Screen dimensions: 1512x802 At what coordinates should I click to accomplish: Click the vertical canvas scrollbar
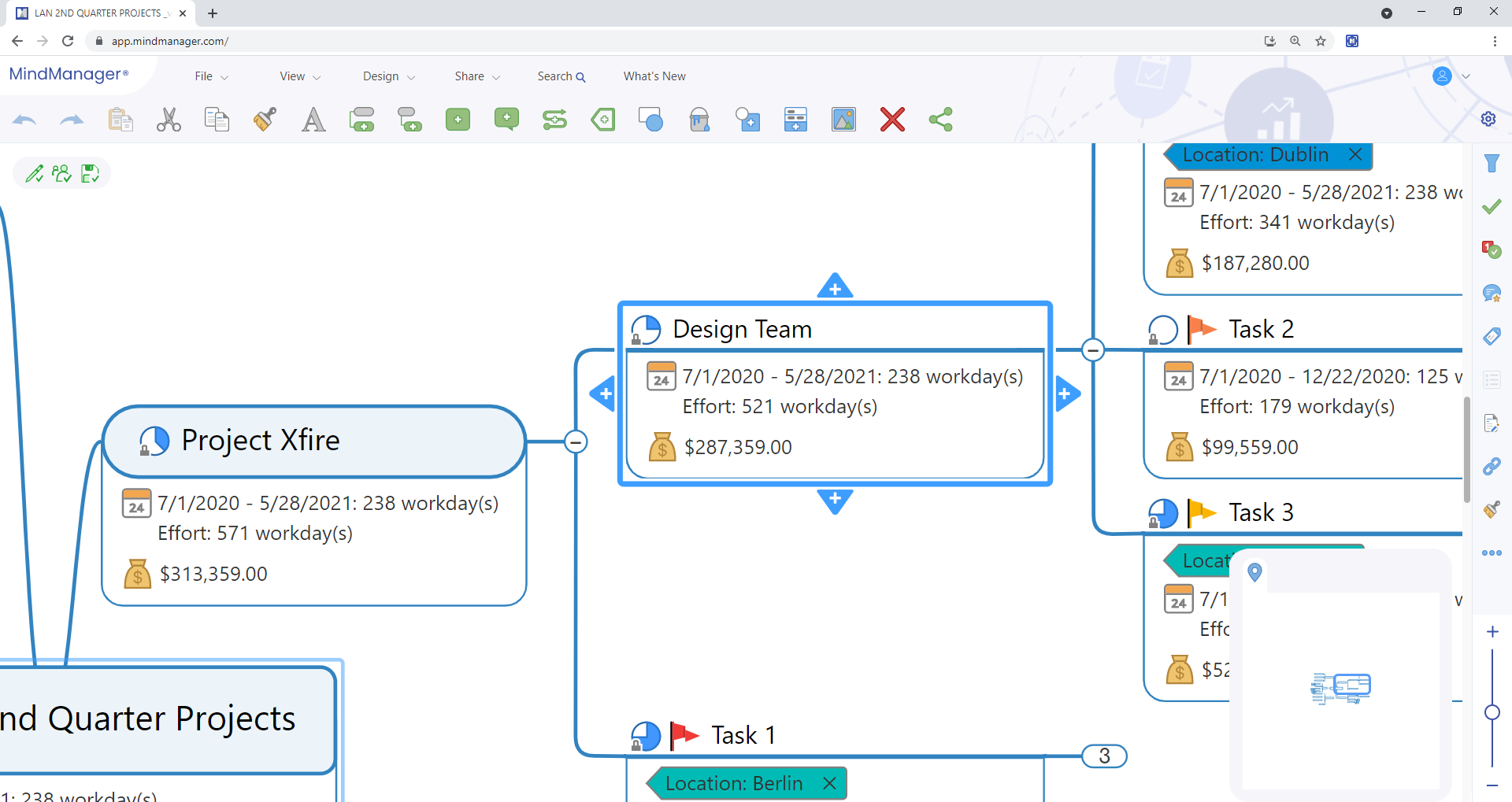tap(1466, 449)
